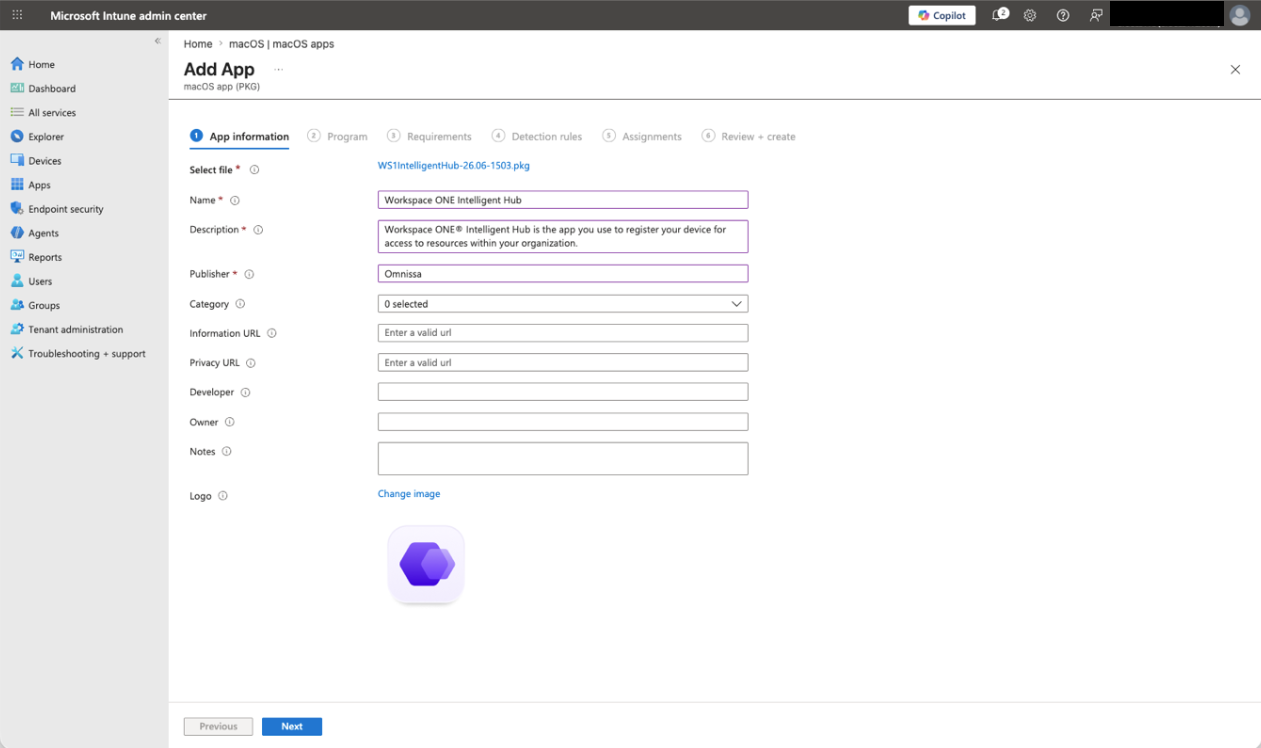This screenshot has width=1261, height=748.
Task: Click the Dashboard icon in sidebar
Action: 17,88
